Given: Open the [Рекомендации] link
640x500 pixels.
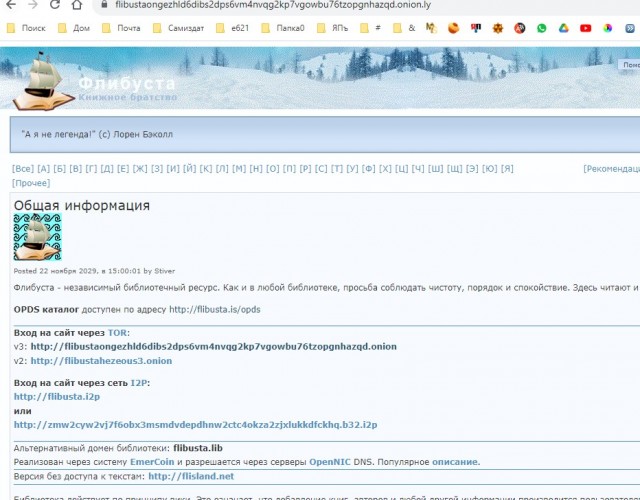Looking at the screenshot, I should pos(611,169).
